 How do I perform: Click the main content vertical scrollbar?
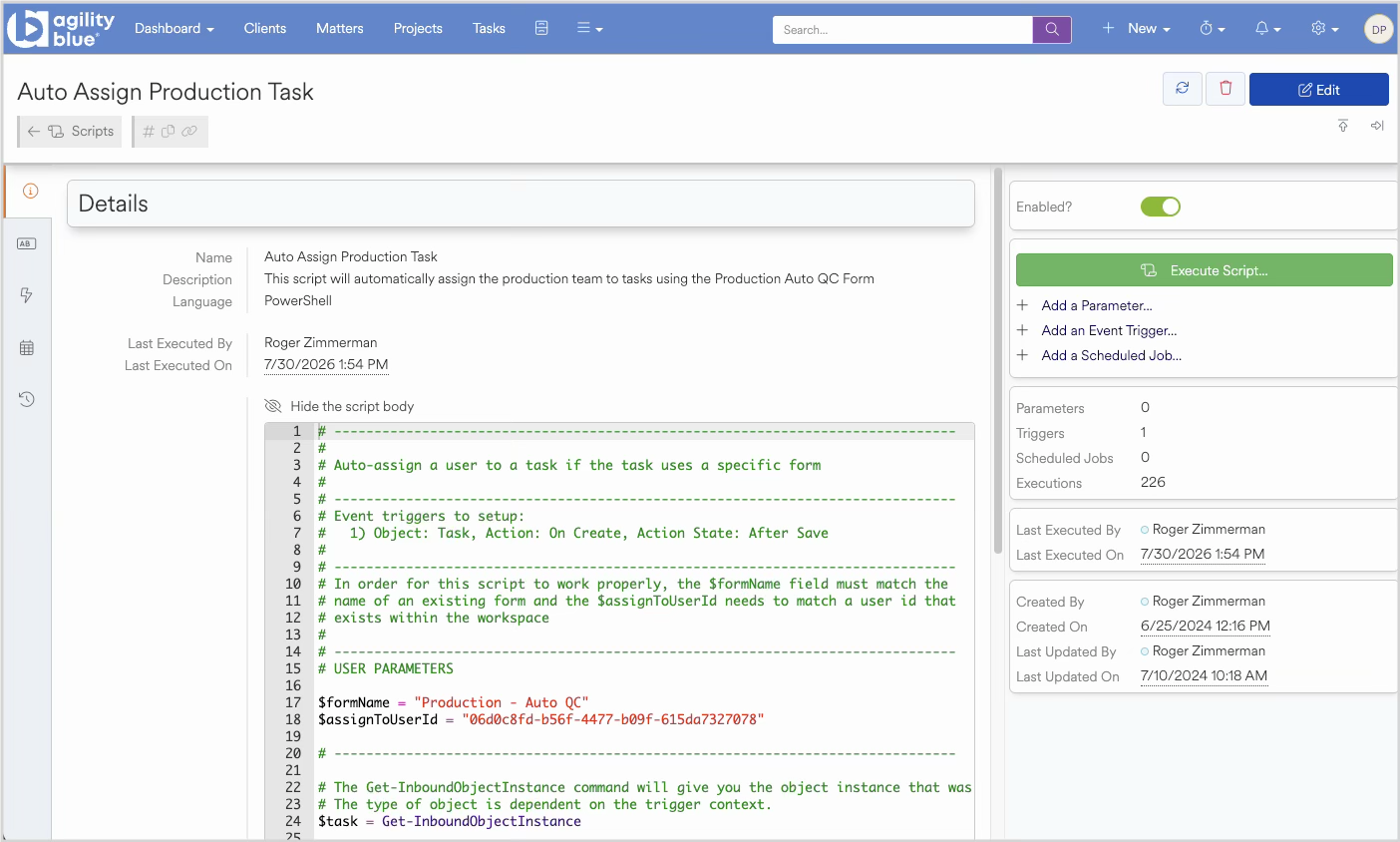coord(998,361)
